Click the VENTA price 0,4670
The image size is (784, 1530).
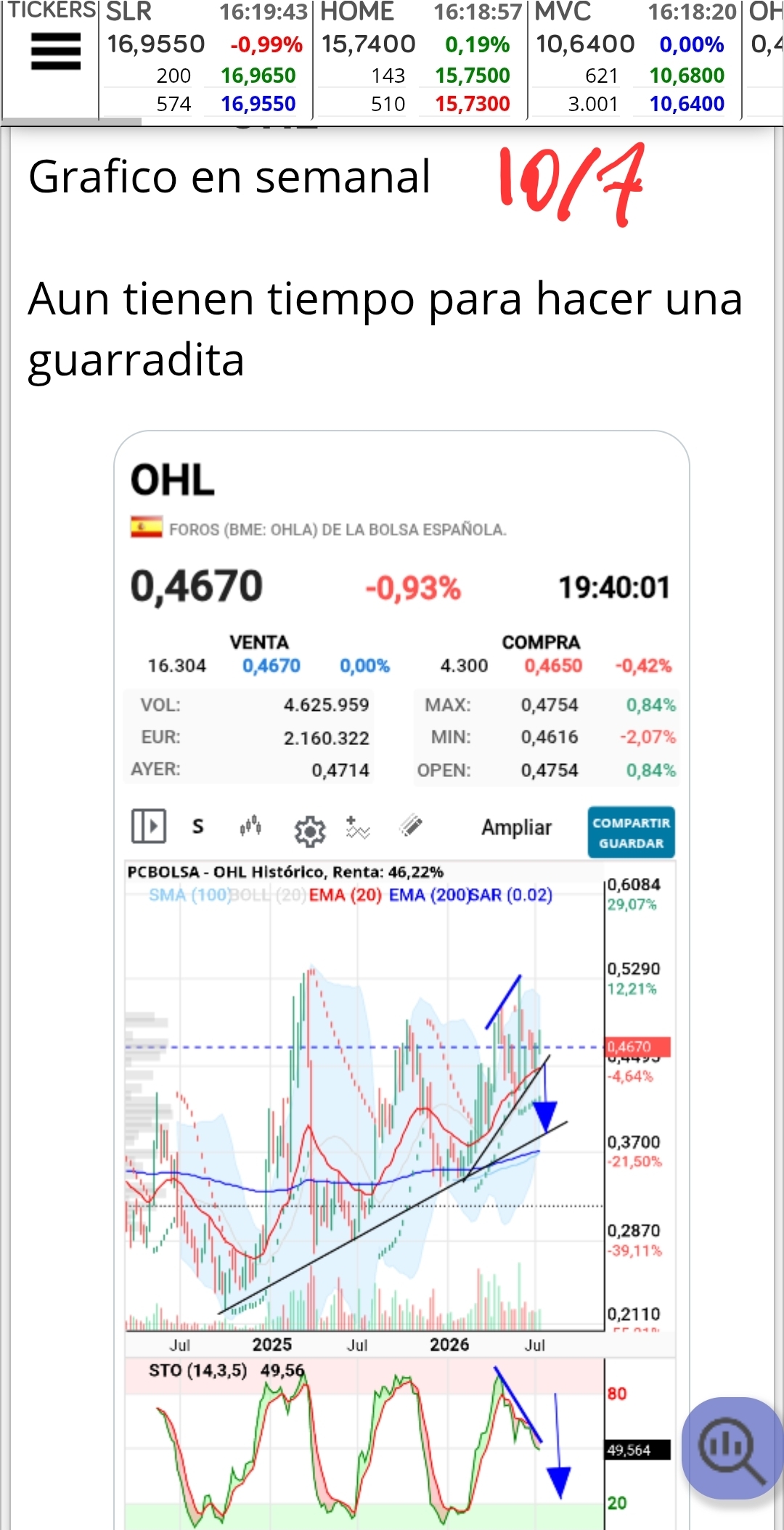point(271,666)
